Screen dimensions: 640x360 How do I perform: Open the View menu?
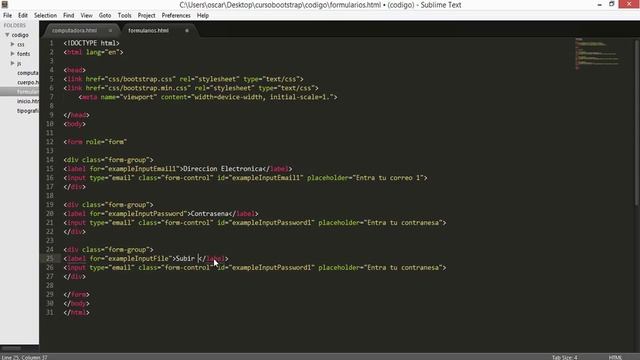(x=87, y=16)
